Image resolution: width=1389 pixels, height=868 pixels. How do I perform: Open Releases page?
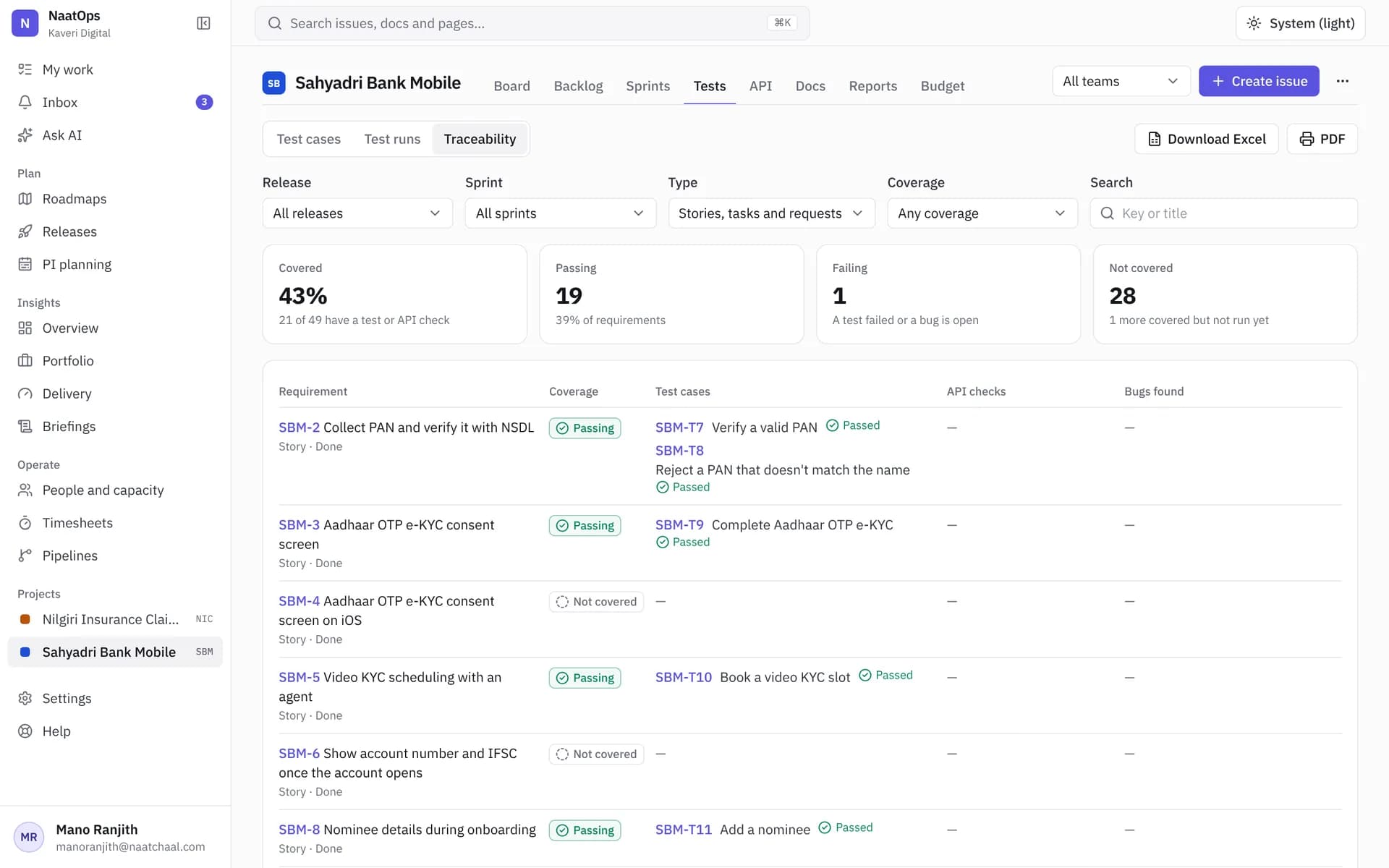115,231
